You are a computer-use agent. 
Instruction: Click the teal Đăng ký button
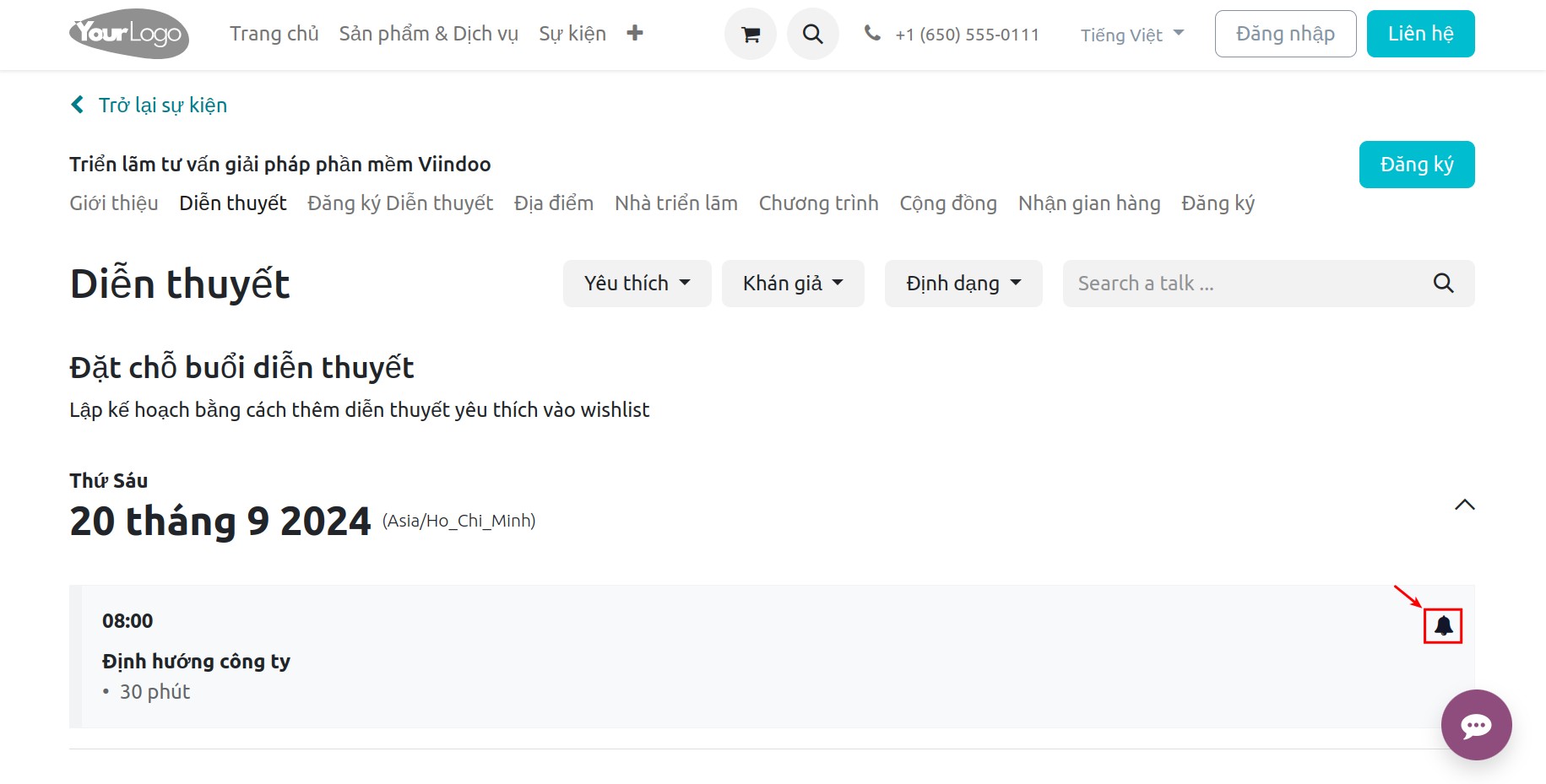(1417, 165)
